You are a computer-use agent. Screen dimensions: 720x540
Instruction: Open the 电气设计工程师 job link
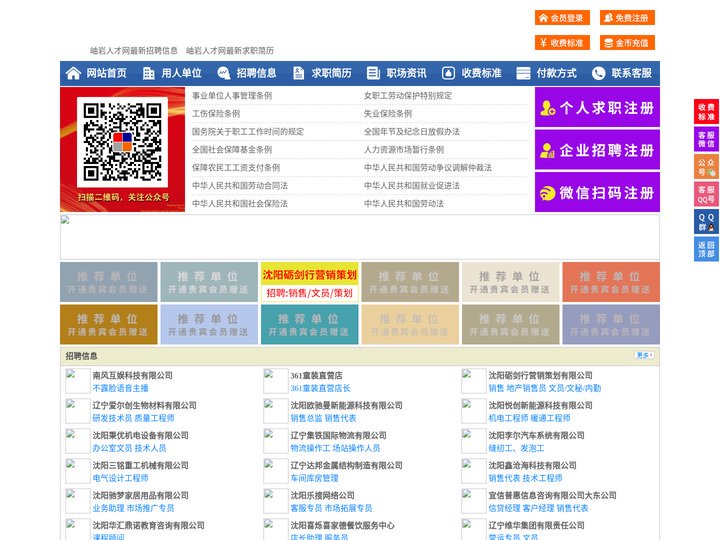tap(120, 478)
